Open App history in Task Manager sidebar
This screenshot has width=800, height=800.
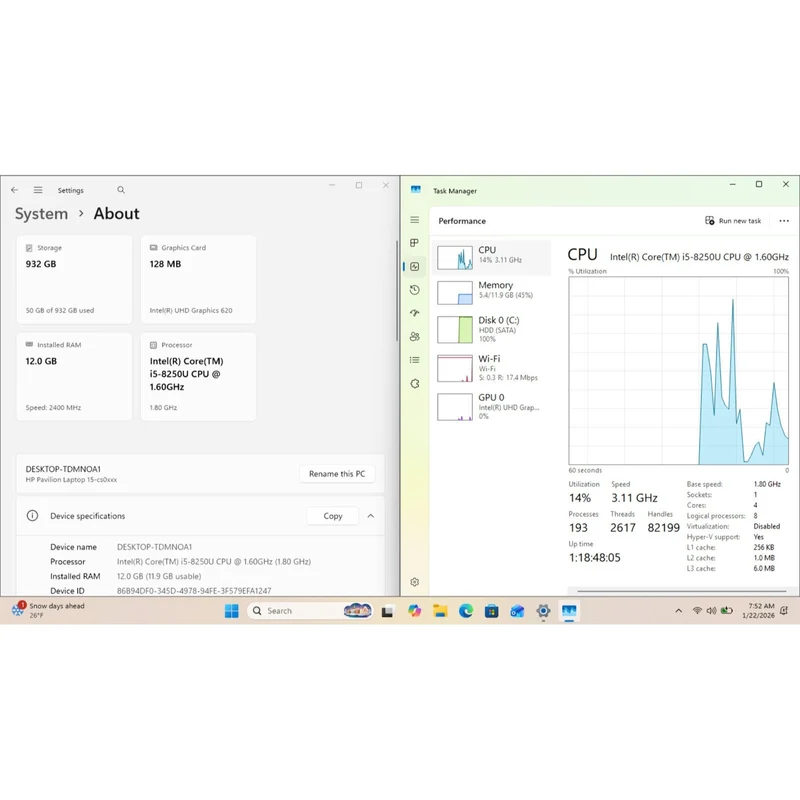(x=414, y=290)
